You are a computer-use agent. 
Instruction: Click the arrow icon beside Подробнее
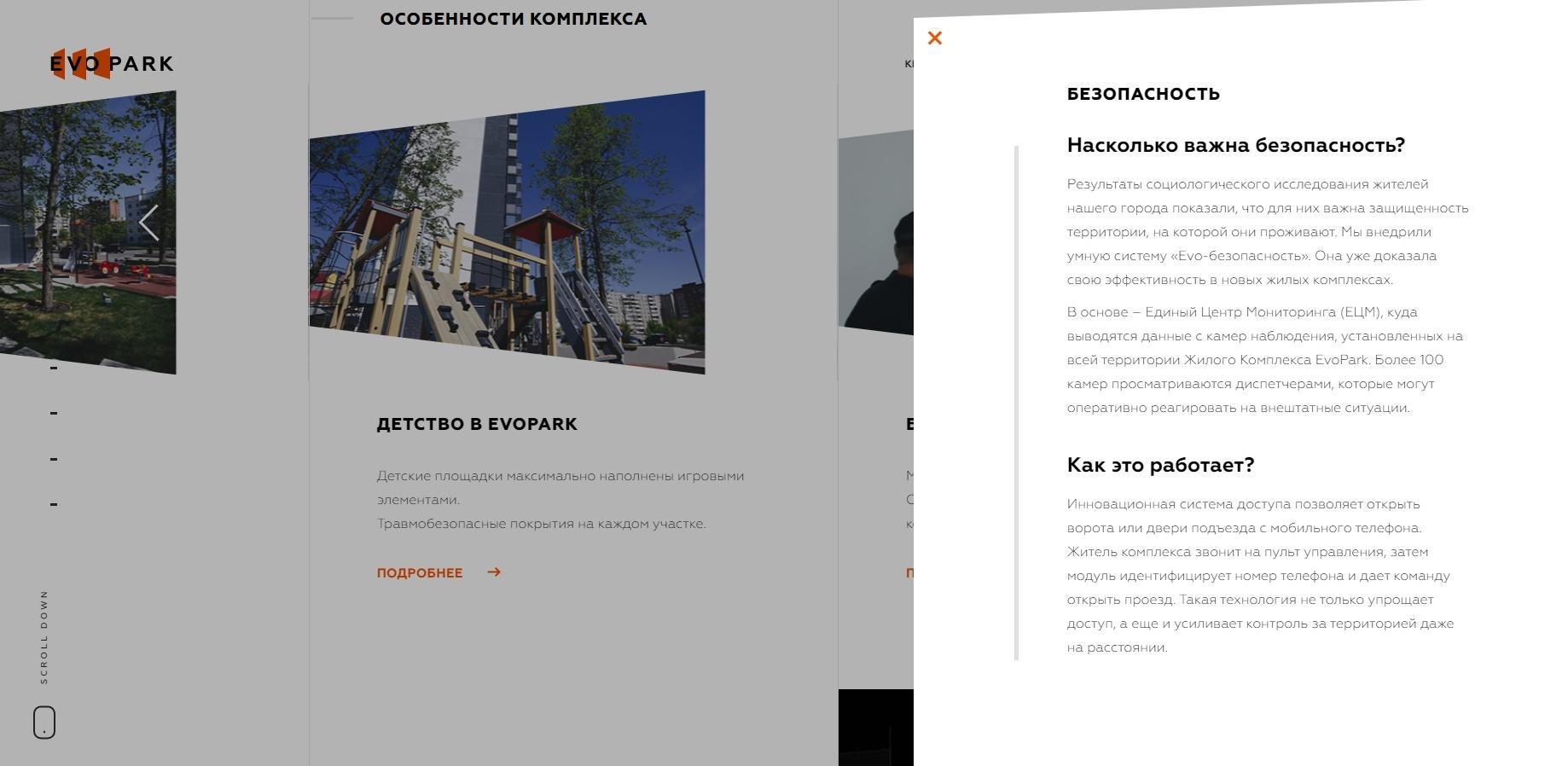[x=494, y=572]
